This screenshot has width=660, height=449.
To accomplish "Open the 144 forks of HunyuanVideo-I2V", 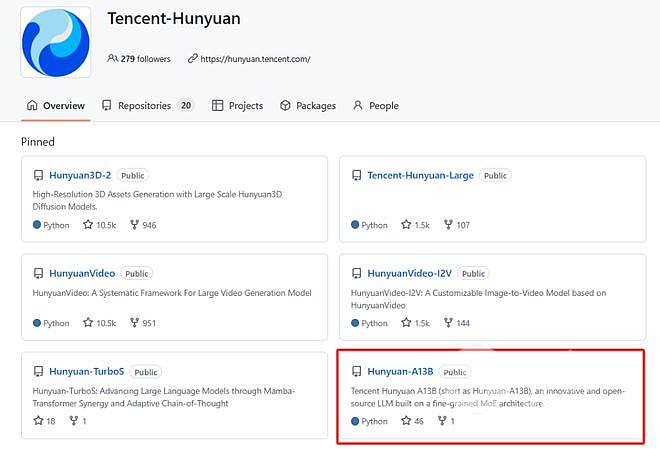I will [463, 323].
